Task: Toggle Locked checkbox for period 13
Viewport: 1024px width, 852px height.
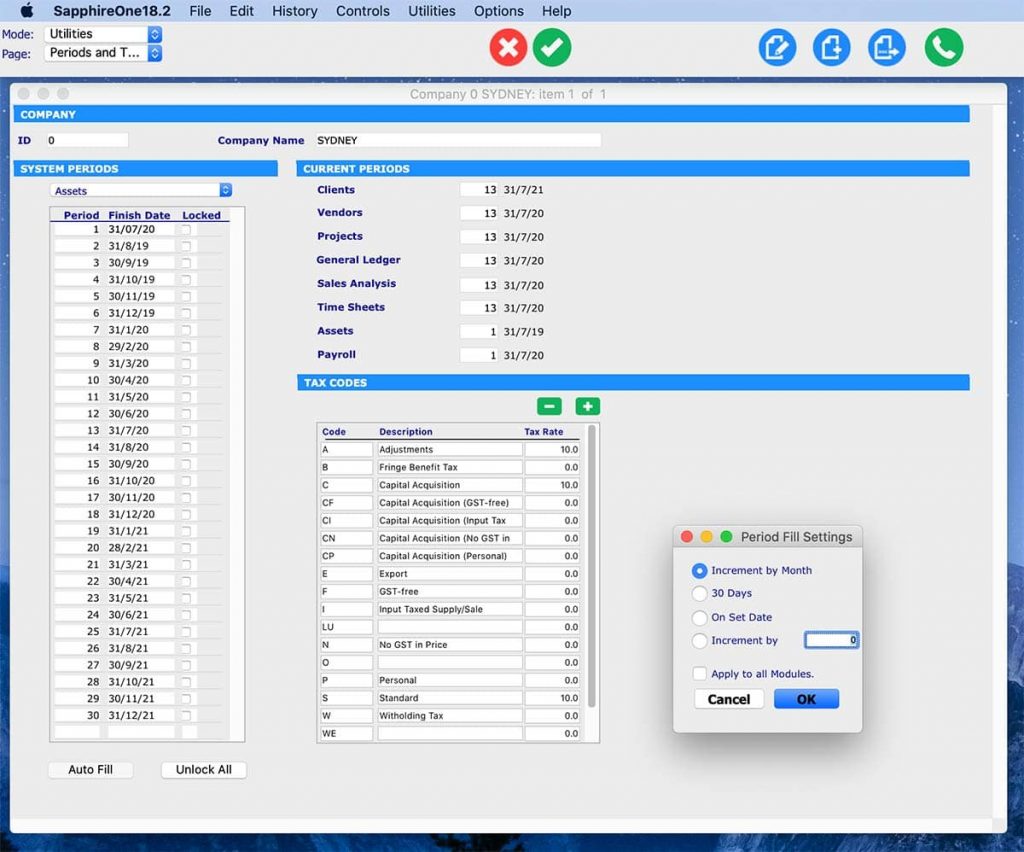Action: pyautogui.click(x=186, y=430)
